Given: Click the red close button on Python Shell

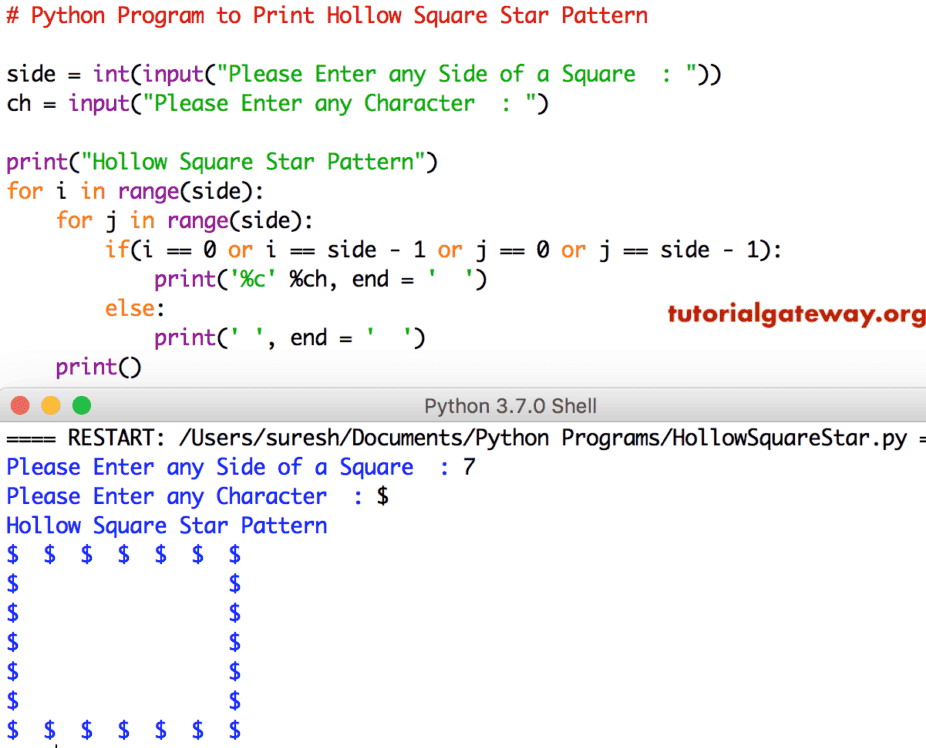Looking at the screenshot, I should tap(19, 406).
